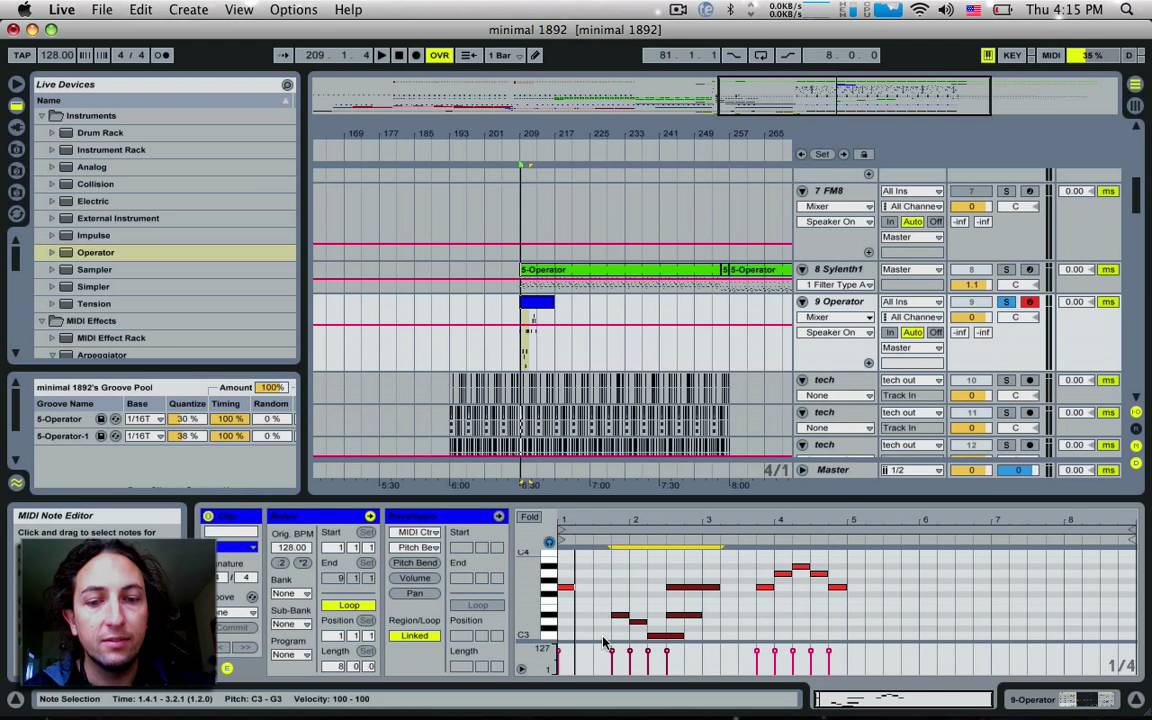The image size is (1152, 720).
Task: Click Quantize 38 % for 5-Operator-1 groove
Action: click(x=187, y=436)
